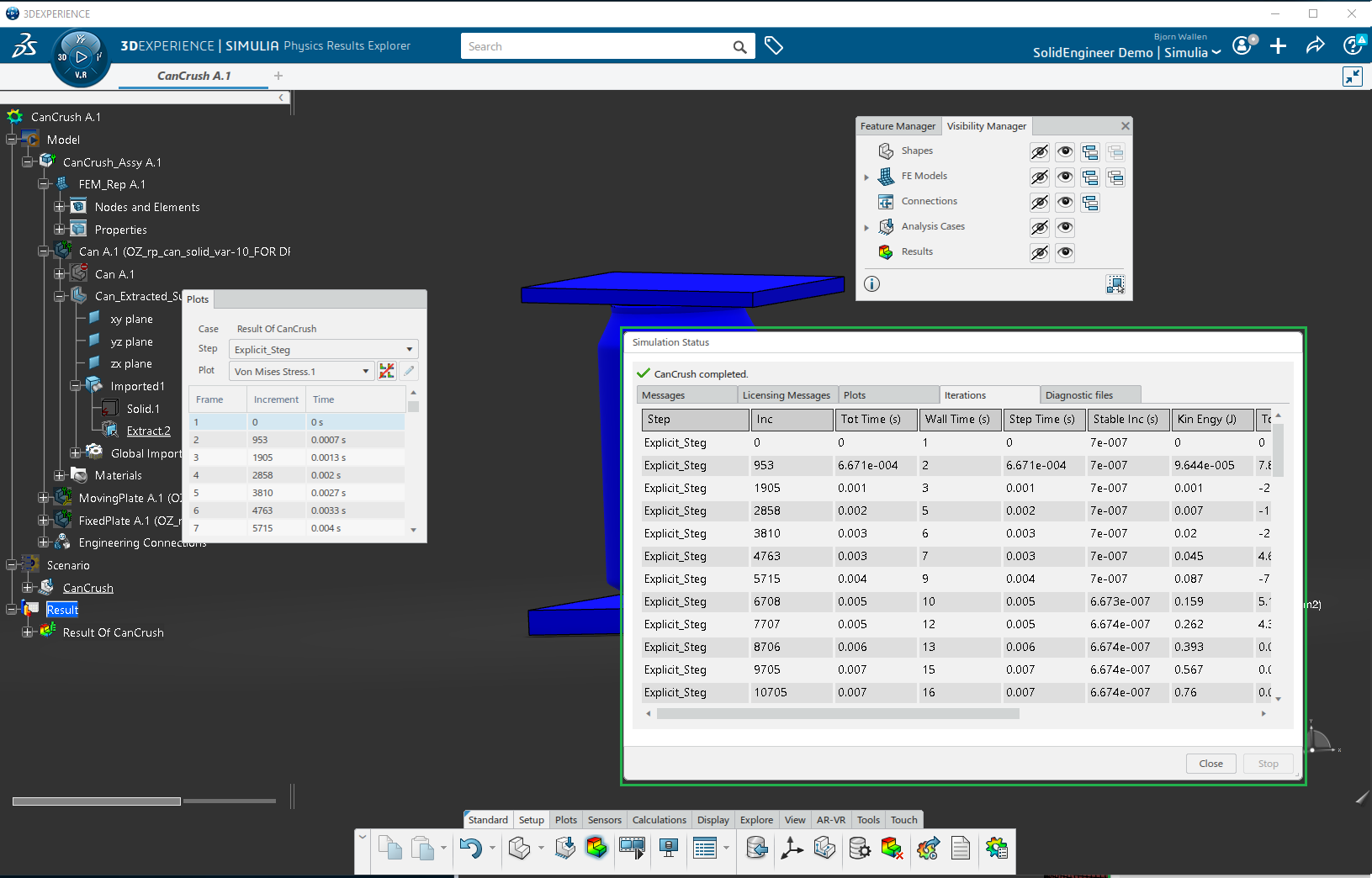Click the Close button in Simulation Status

point(1210,764)
